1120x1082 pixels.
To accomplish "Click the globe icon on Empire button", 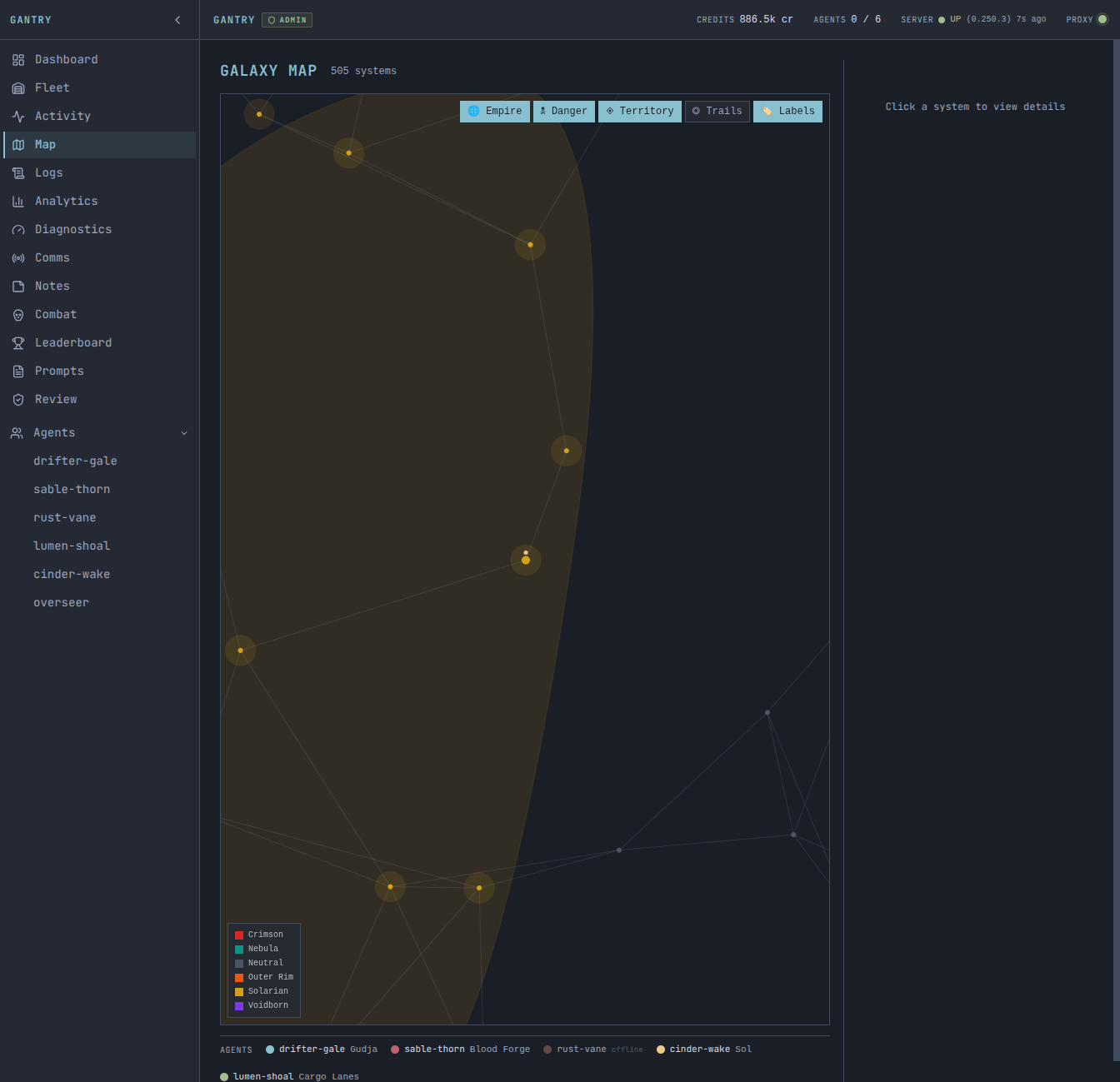I will point(473,111).
